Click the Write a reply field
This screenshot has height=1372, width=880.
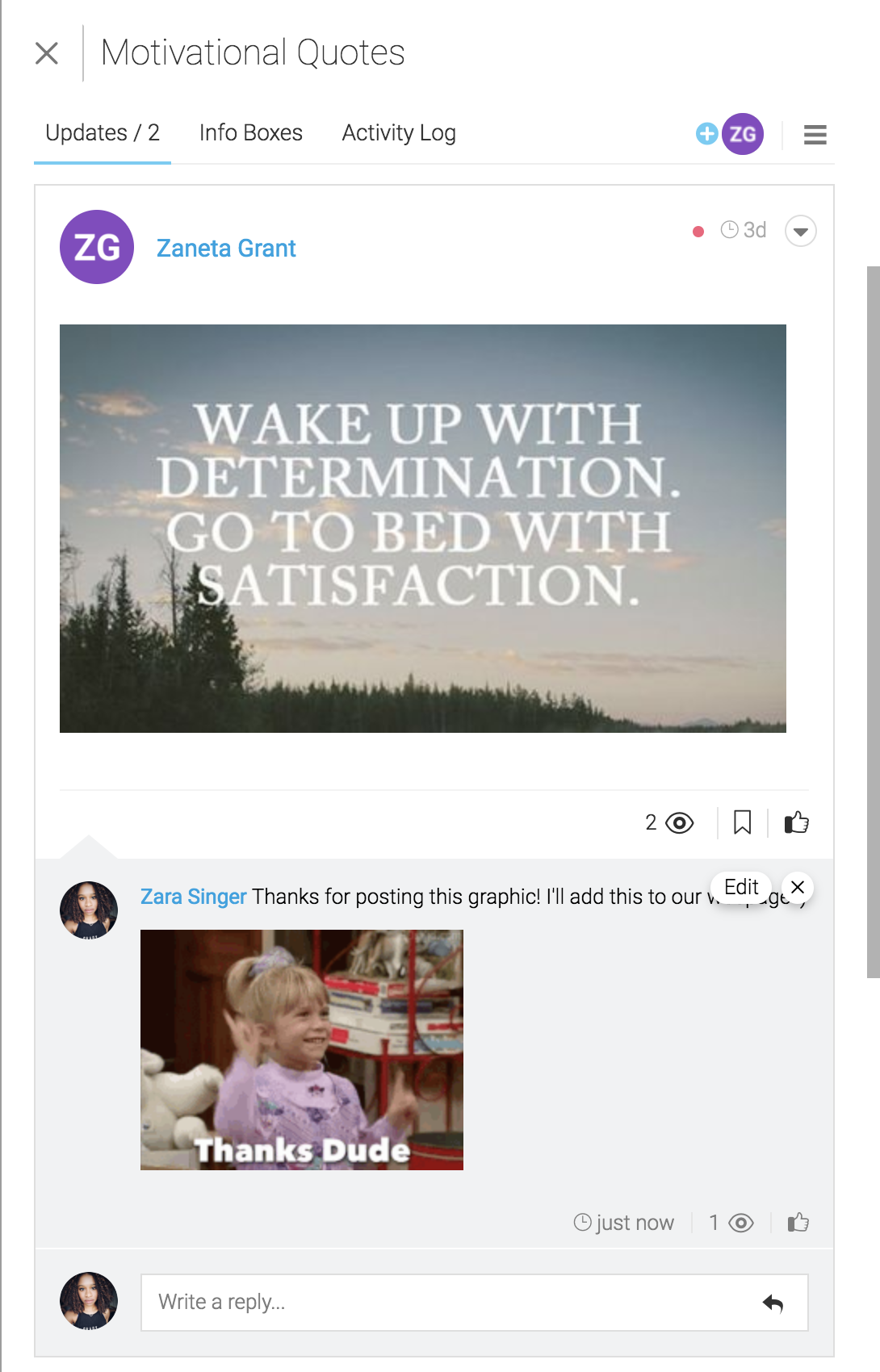(x=475, y=1303)
